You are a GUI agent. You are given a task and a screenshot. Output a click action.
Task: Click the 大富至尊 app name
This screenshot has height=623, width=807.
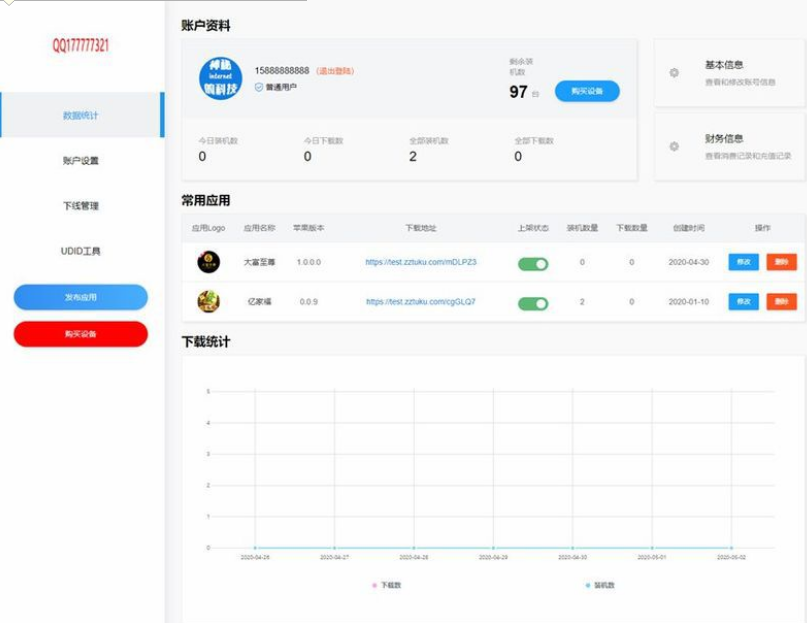point(259,262)
